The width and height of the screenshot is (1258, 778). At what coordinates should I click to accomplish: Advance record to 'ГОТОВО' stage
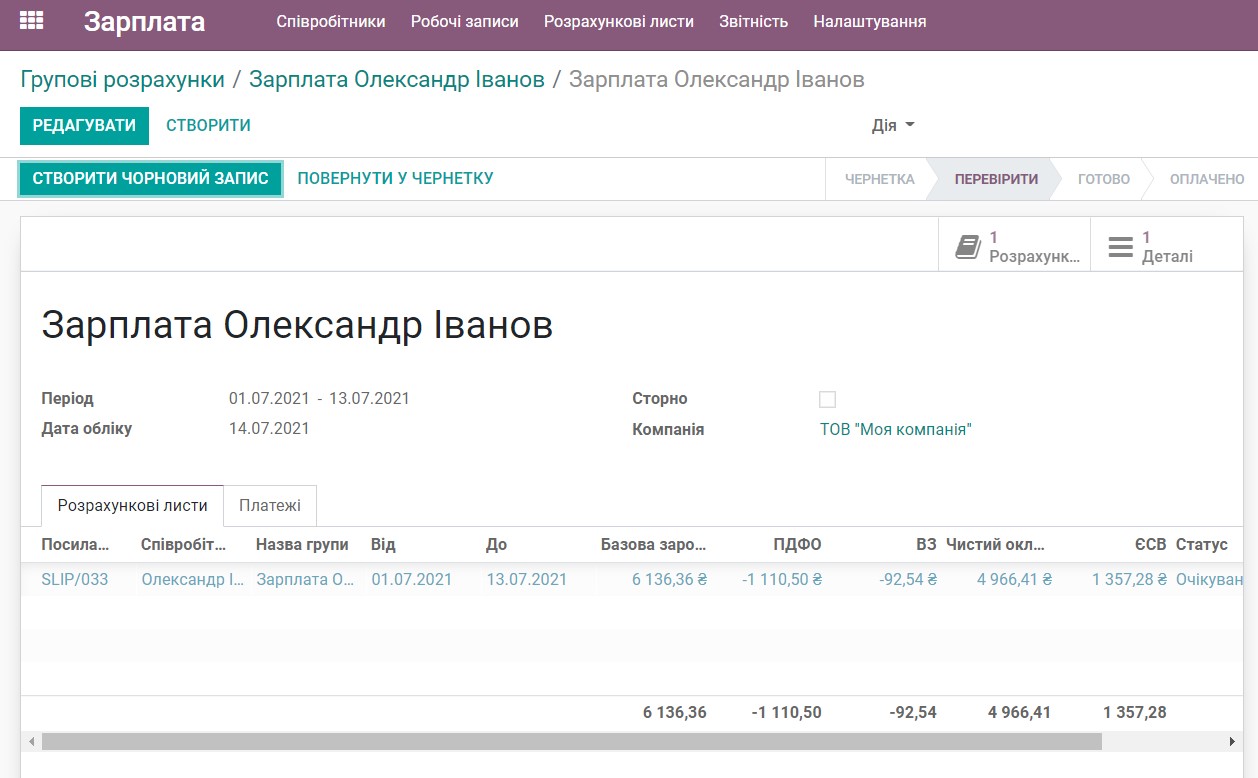(1103, 179)
